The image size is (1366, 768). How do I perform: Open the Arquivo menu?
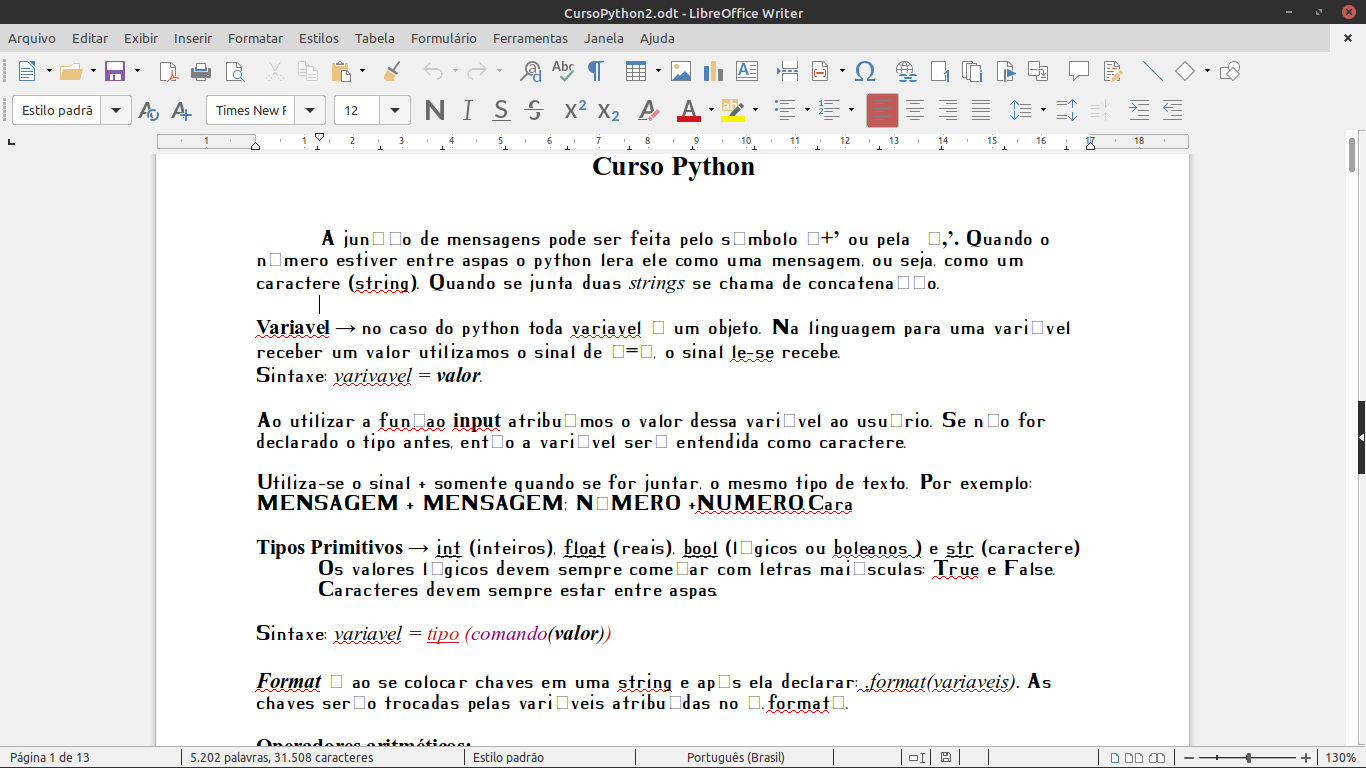click(x=32, y=38)
